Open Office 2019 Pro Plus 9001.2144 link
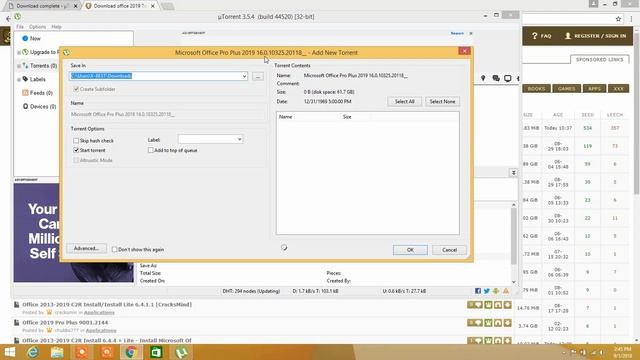 65,322
